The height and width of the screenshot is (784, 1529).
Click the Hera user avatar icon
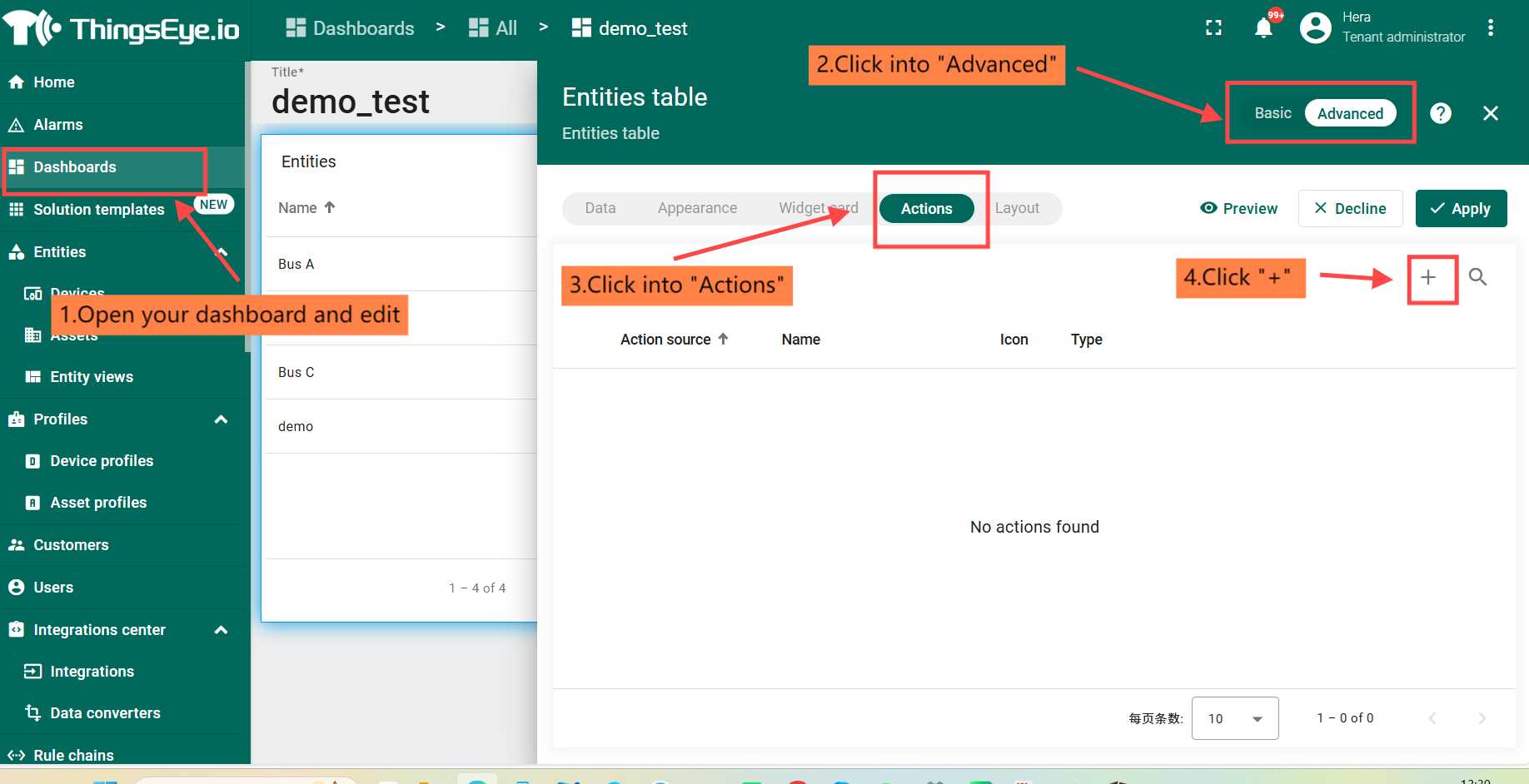[x=1315, y=28]
